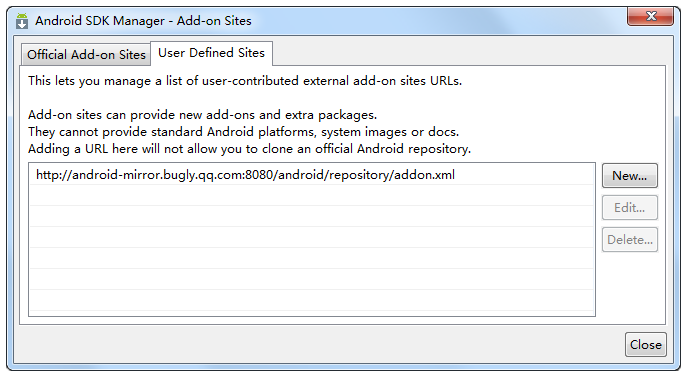Click the third row of the site list
This screenshot has width=689, height=377.
point(311,216)
